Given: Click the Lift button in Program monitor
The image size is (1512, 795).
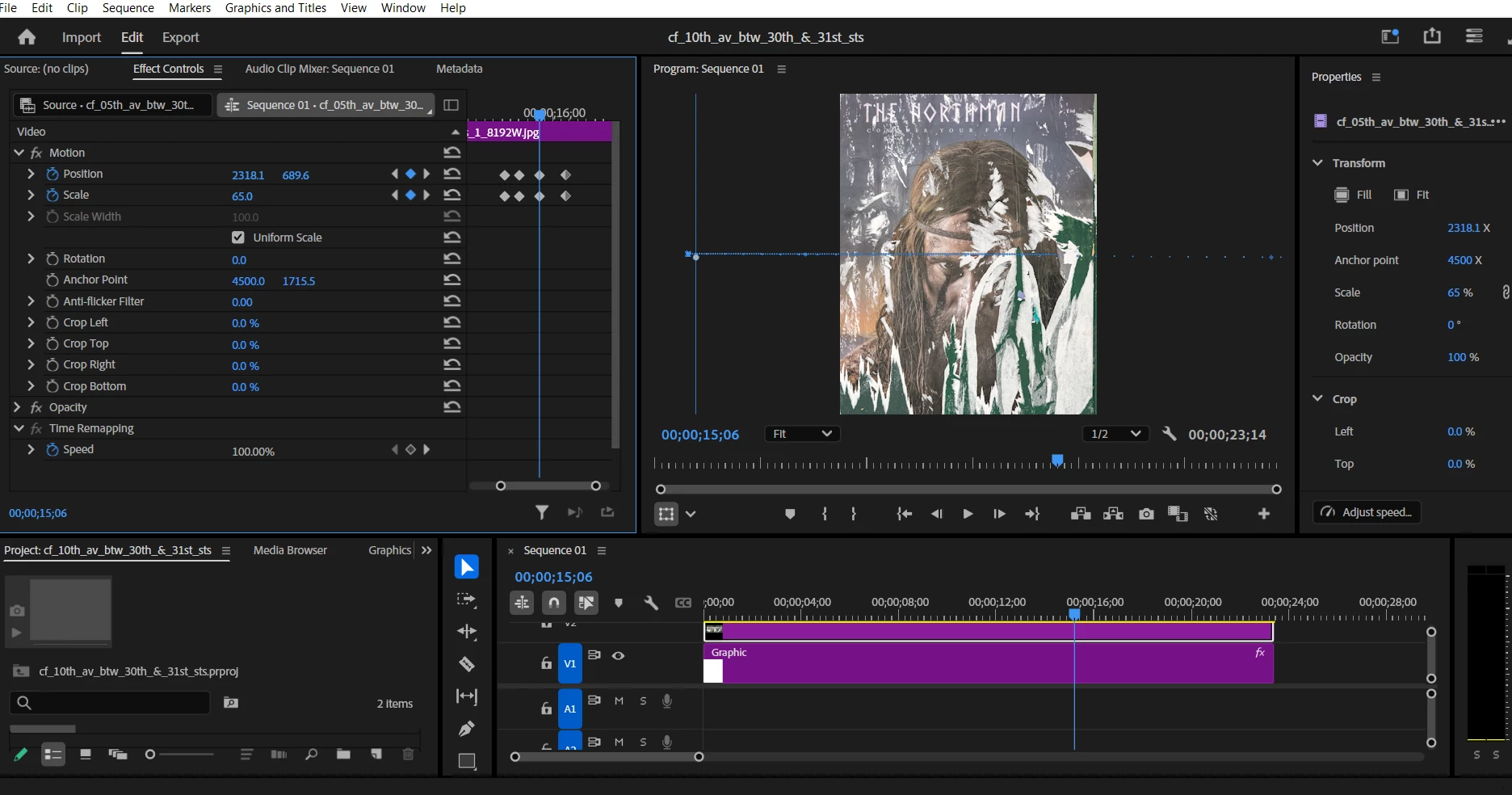Looking at the screenshot, I should 1081,514.
